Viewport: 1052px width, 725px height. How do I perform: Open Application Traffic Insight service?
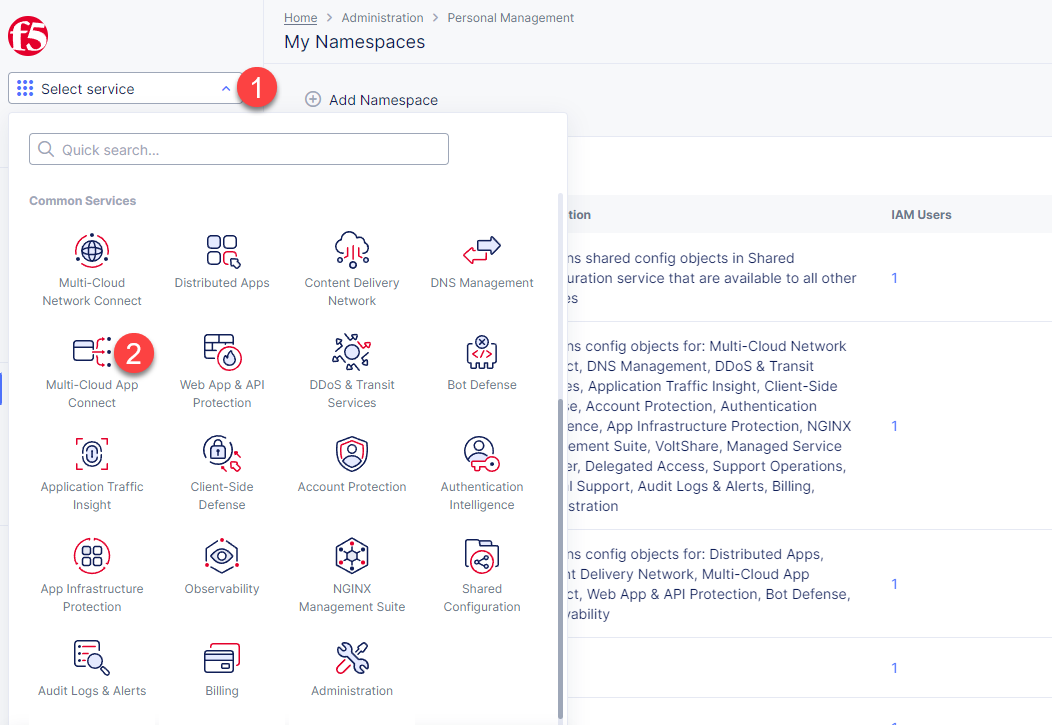[x=92, y=473]
